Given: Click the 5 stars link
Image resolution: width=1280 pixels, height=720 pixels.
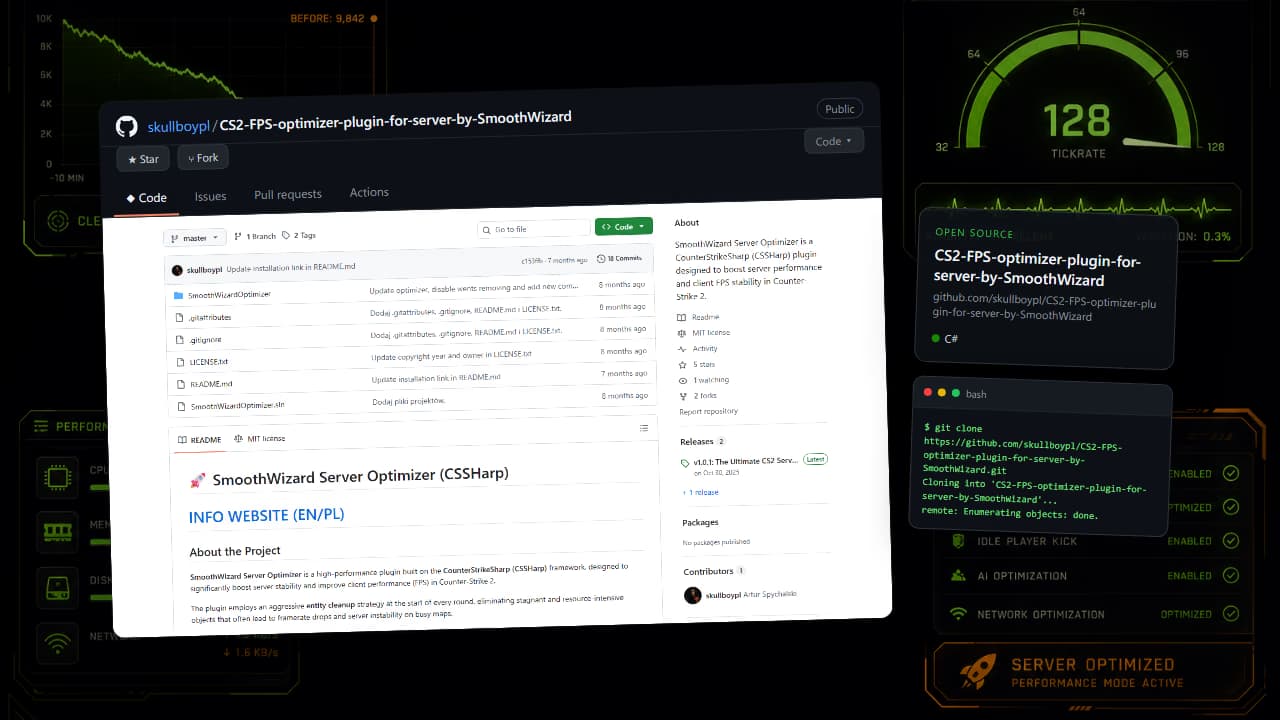Looking at the screenshot, I should (704, 364).
